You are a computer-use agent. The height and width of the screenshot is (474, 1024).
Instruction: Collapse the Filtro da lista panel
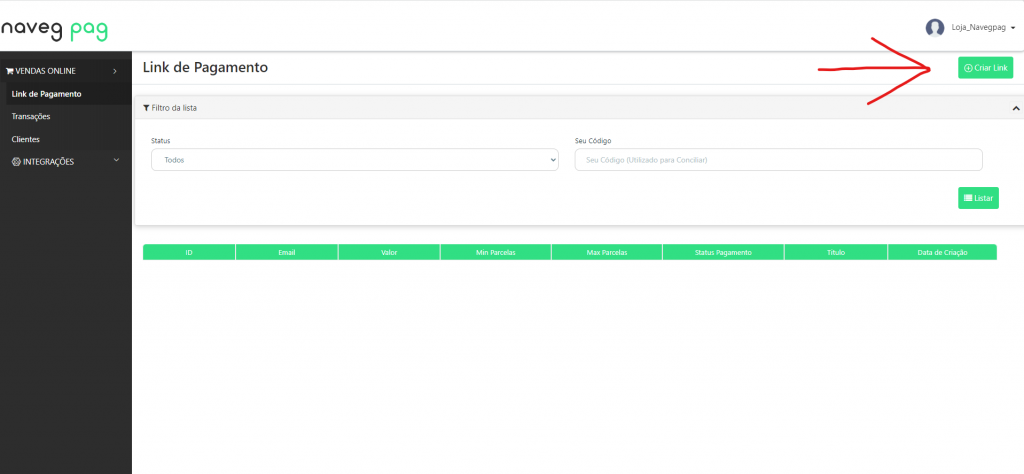1016,108
